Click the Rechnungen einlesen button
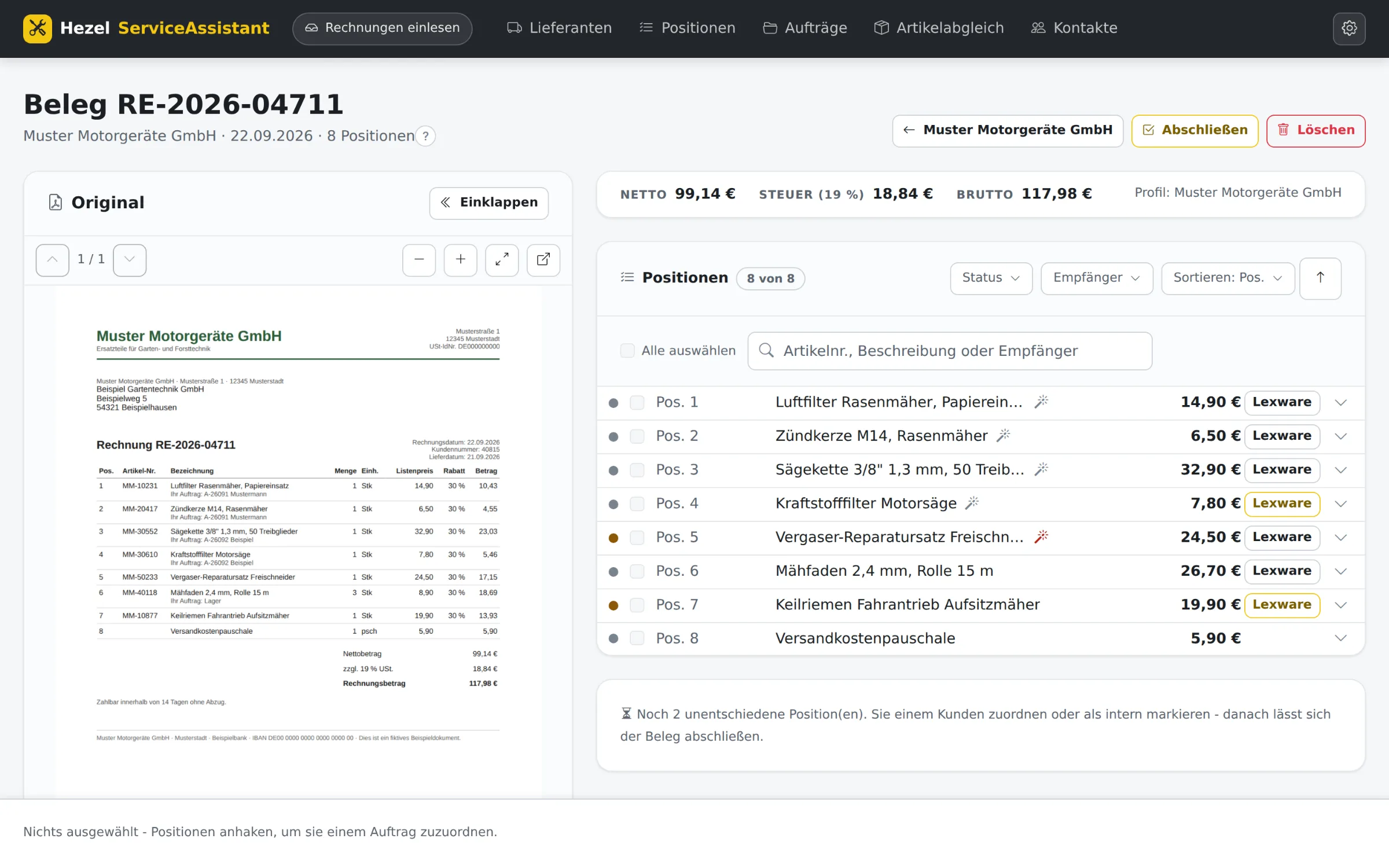The width and height of the screenshot is (1389, 868). pyautogui.click(x=383, y=28)
